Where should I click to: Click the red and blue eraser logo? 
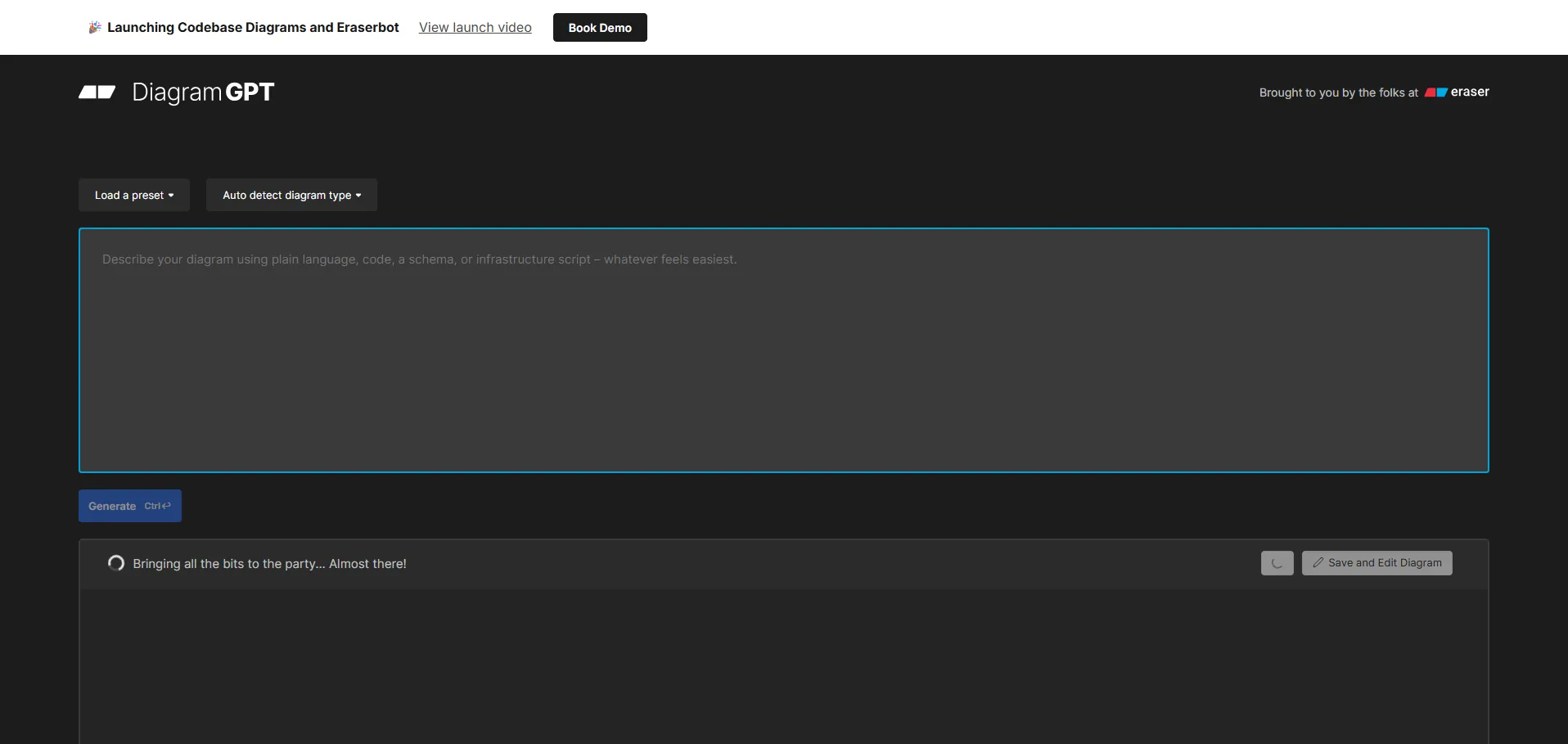coord(1435,92)
